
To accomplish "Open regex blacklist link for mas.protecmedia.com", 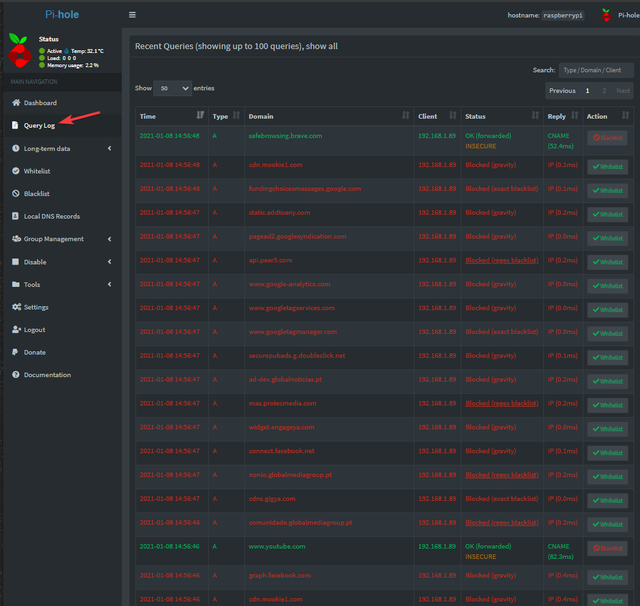I will [x=502, y=403].
